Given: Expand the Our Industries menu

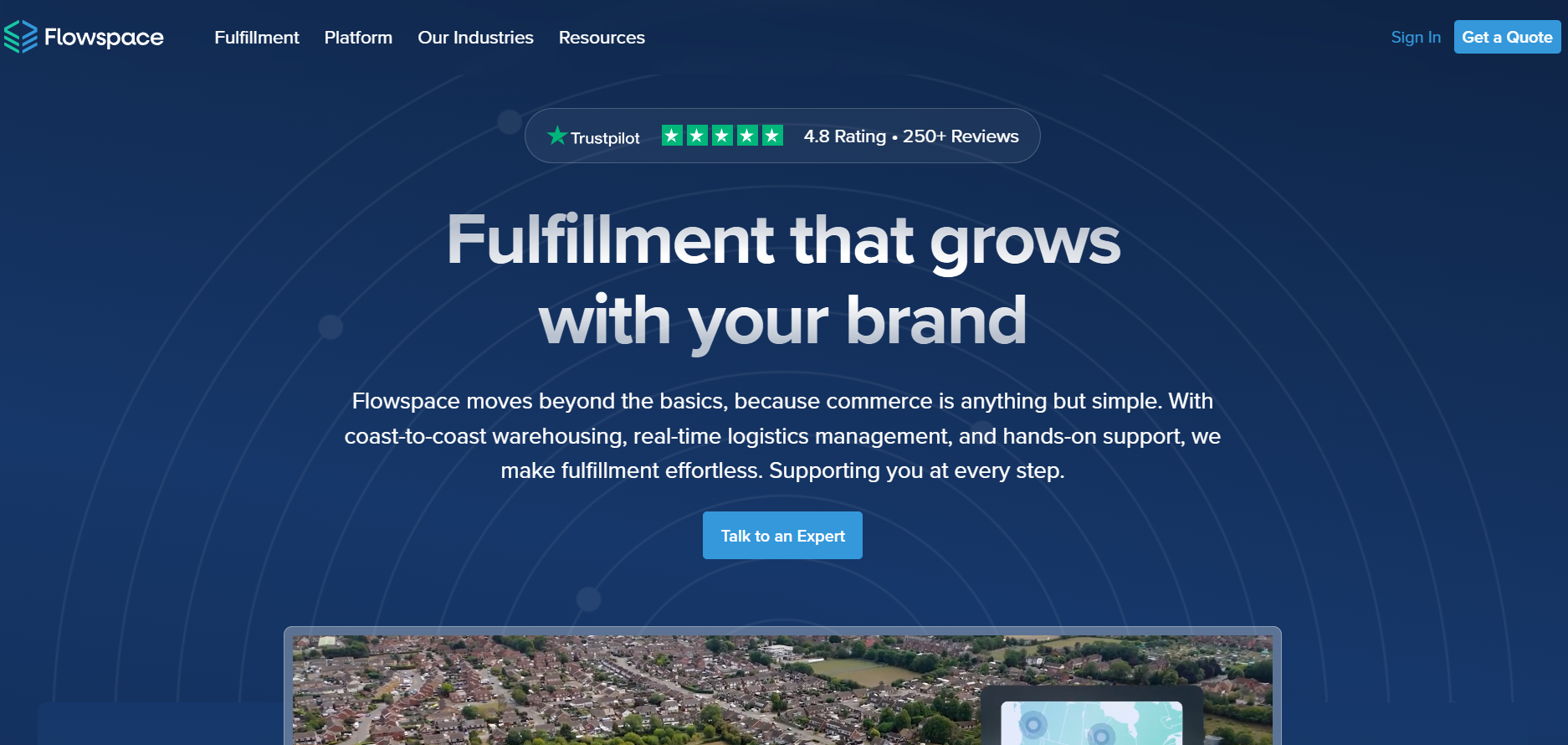Looking at the screenshot, I should (x=475, y=38).
